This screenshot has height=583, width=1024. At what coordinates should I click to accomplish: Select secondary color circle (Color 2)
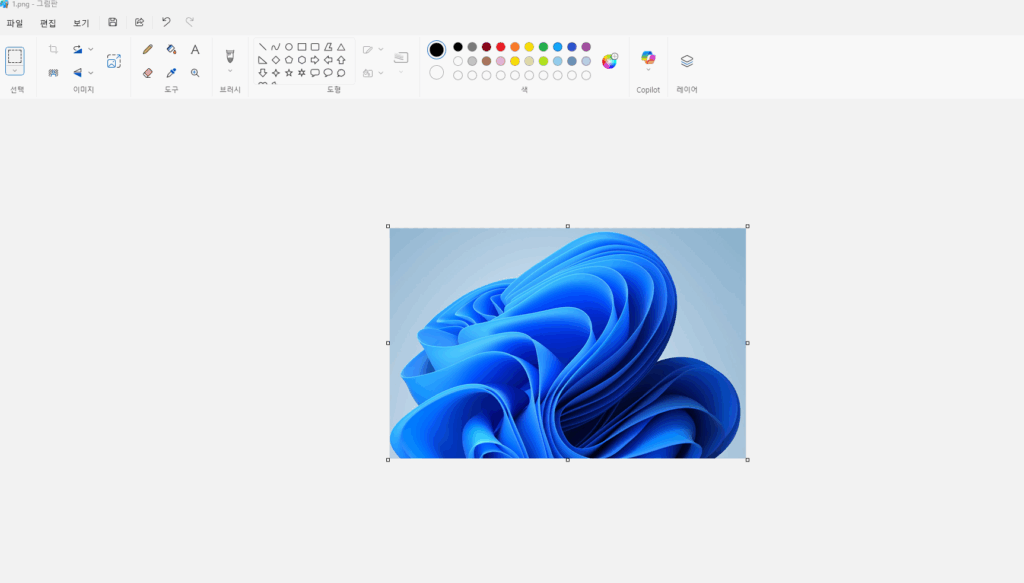point(436,72)
